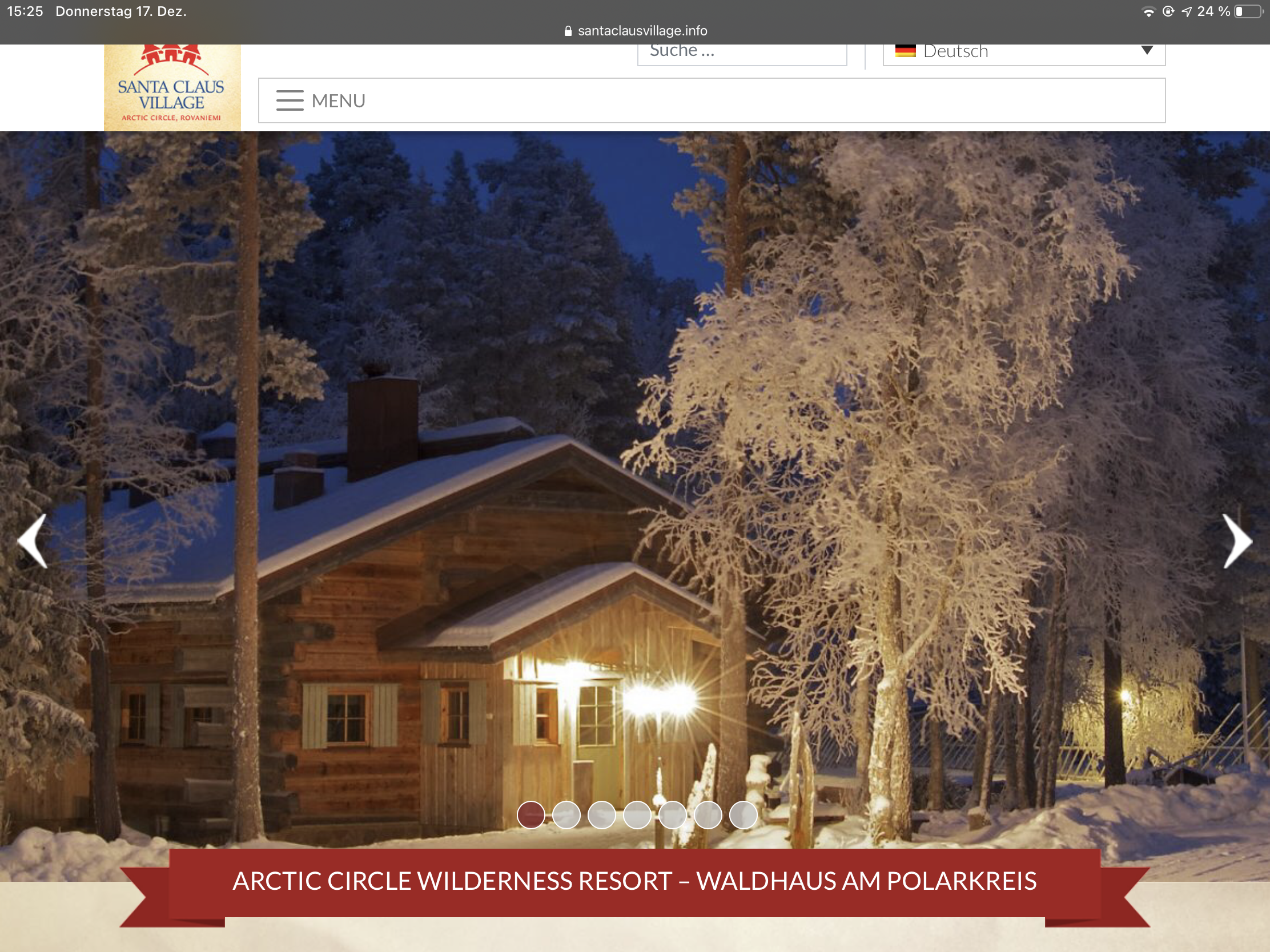This screenshot has height=952, width=1270.
Task: Tap the battery icon in status bar
Action: (1248, 11)
